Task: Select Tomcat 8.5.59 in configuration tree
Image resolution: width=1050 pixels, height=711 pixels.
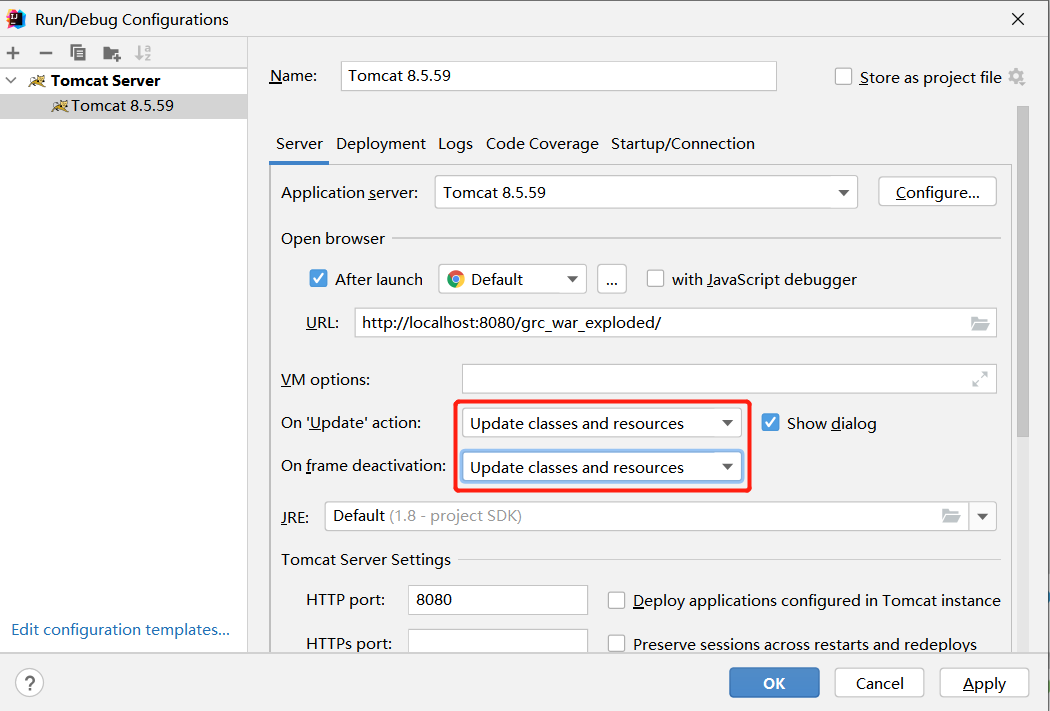Action: coord(123,106)
